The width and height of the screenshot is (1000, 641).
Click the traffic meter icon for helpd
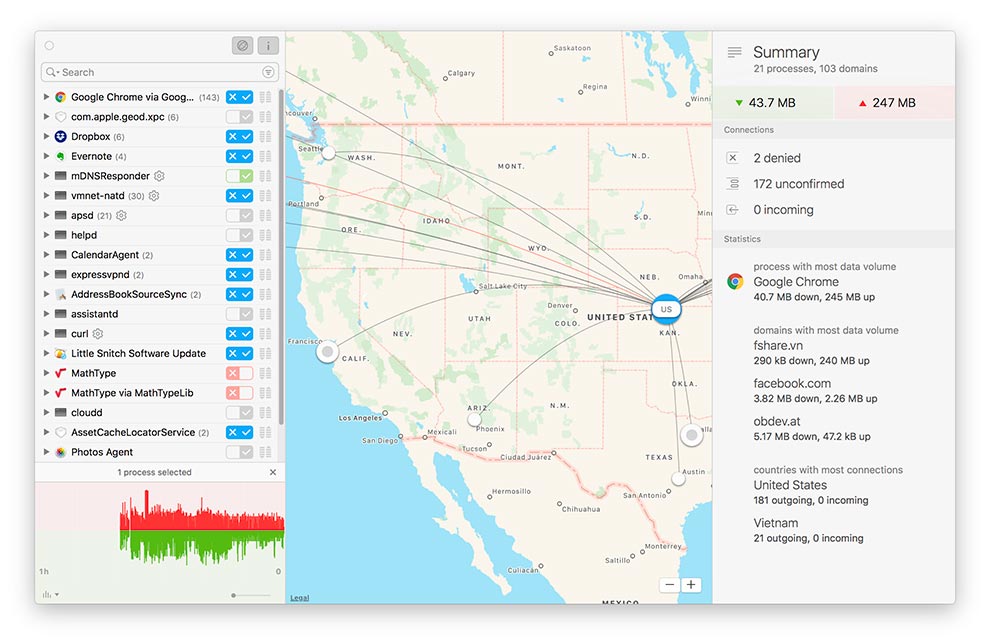coord(265,235)
